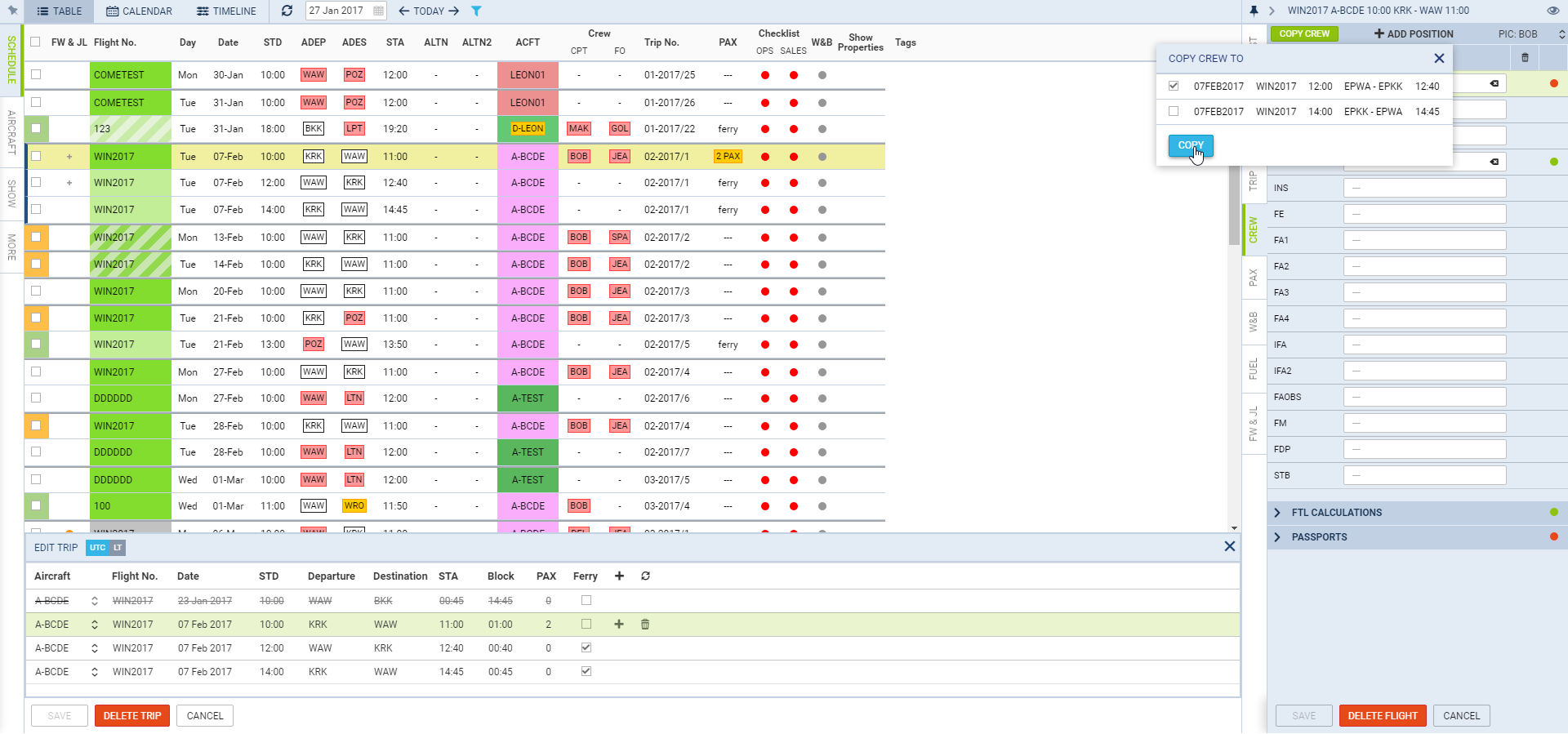Click the JEA first officer badge on 14-Feb row
The width and height of the screenshot is (1568, 734).
[x=620, y=264]
